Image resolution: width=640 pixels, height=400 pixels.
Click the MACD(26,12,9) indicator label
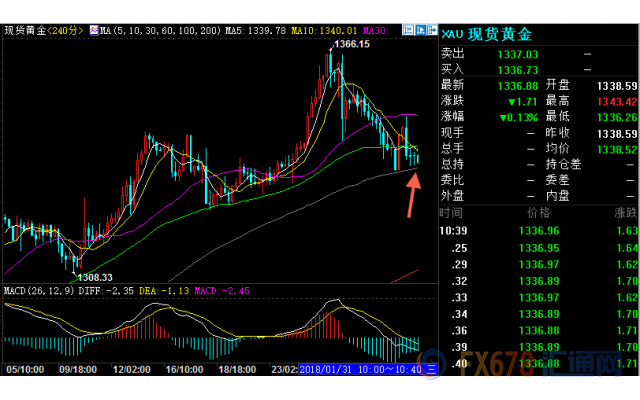point(39,291)
